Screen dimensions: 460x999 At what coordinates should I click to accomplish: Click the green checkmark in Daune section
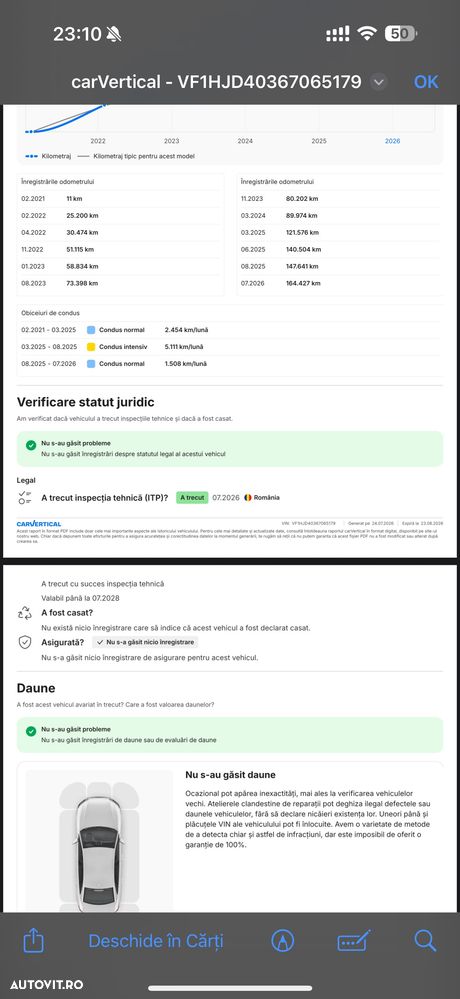coord(31,731)
